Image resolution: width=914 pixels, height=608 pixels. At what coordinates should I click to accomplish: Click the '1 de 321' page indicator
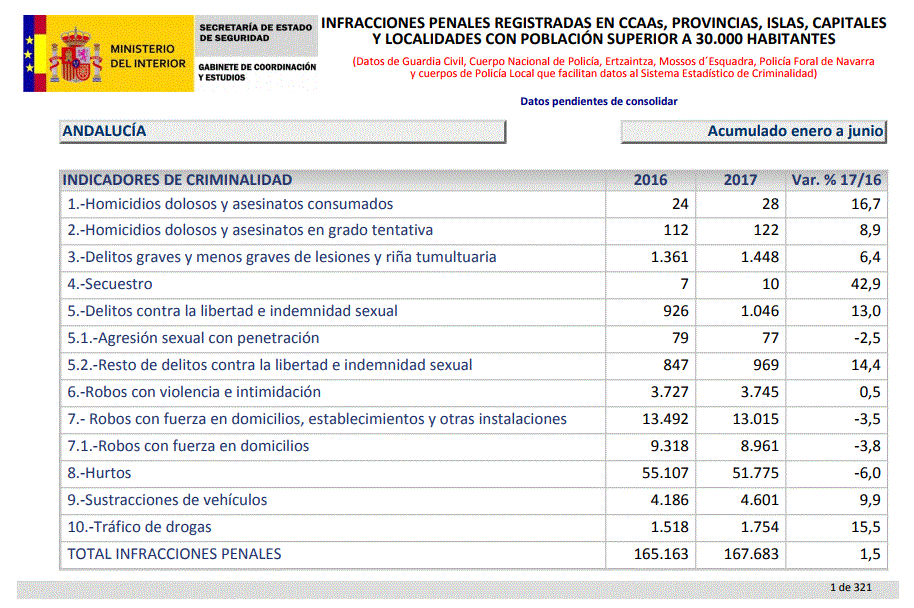tap(850, 587)
